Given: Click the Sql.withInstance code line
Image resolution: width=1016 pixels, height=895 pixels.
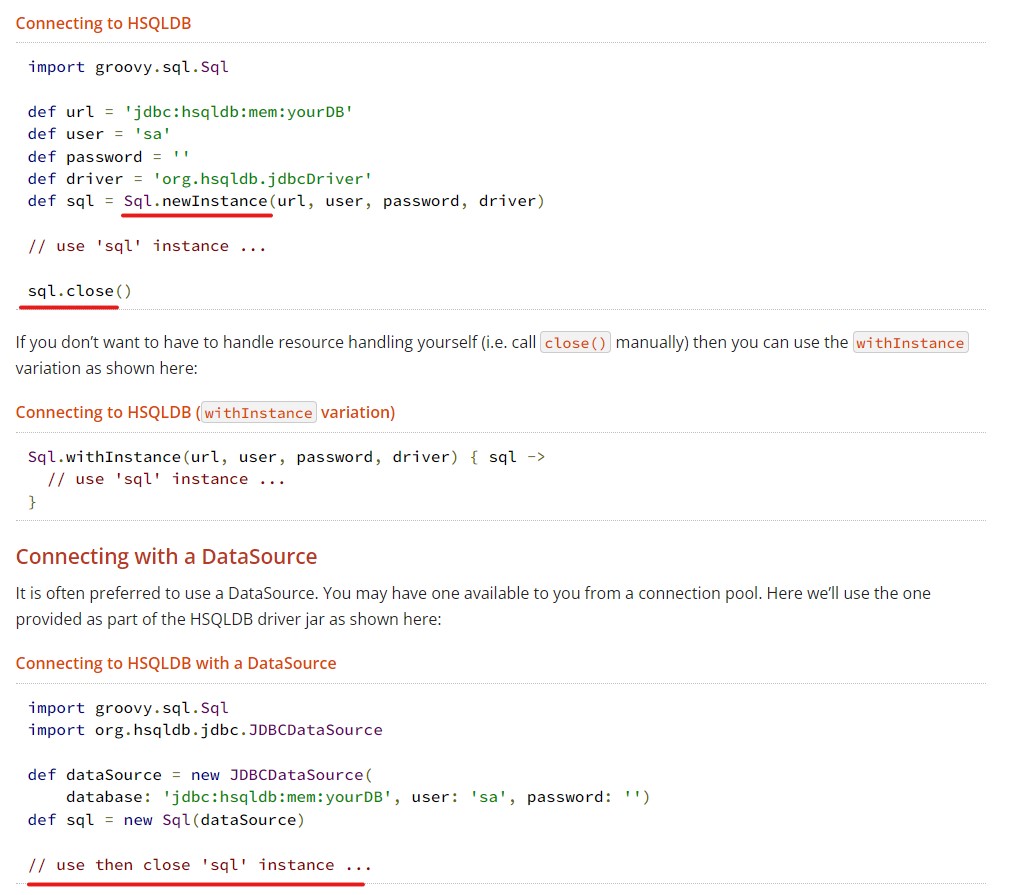Looking at the screenshot, I should click(x=286, y=457).
